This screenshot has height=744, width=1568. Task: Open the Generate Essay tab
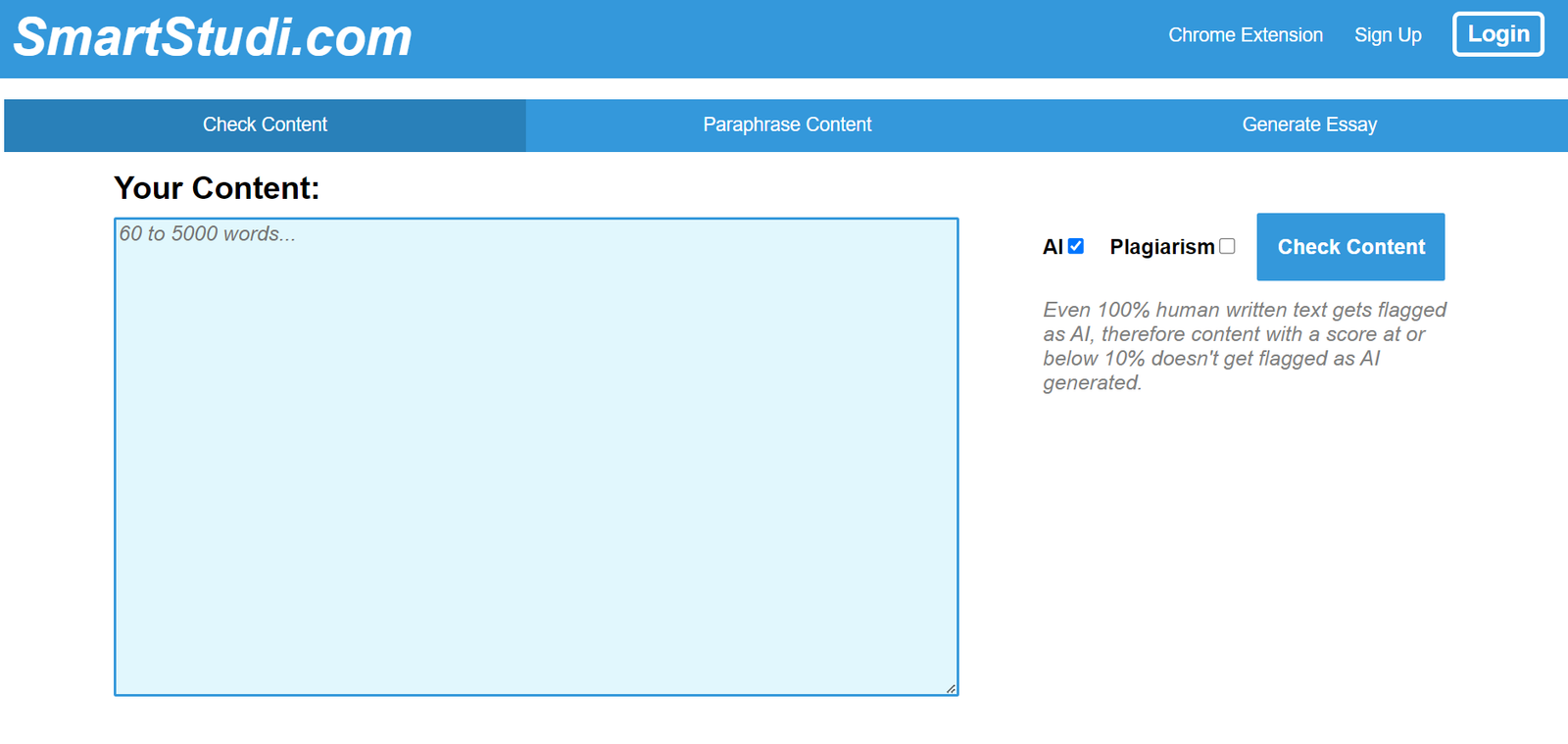click(x=1309, y=125)
